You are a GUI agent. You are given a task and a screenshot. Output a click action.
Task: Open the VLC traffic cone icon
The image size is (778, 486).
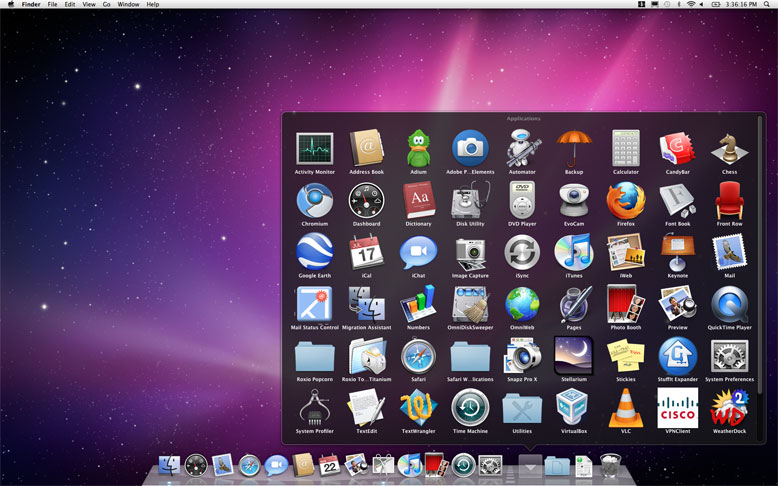pyautogui.click(x=626, y=408)
